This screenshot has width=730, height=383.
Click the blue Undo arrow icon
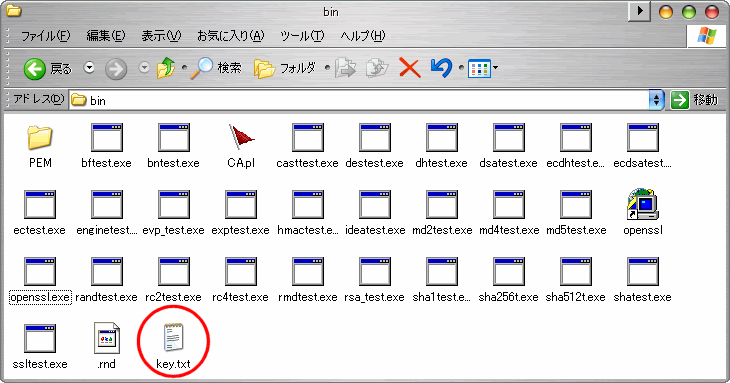coord(441,68)
